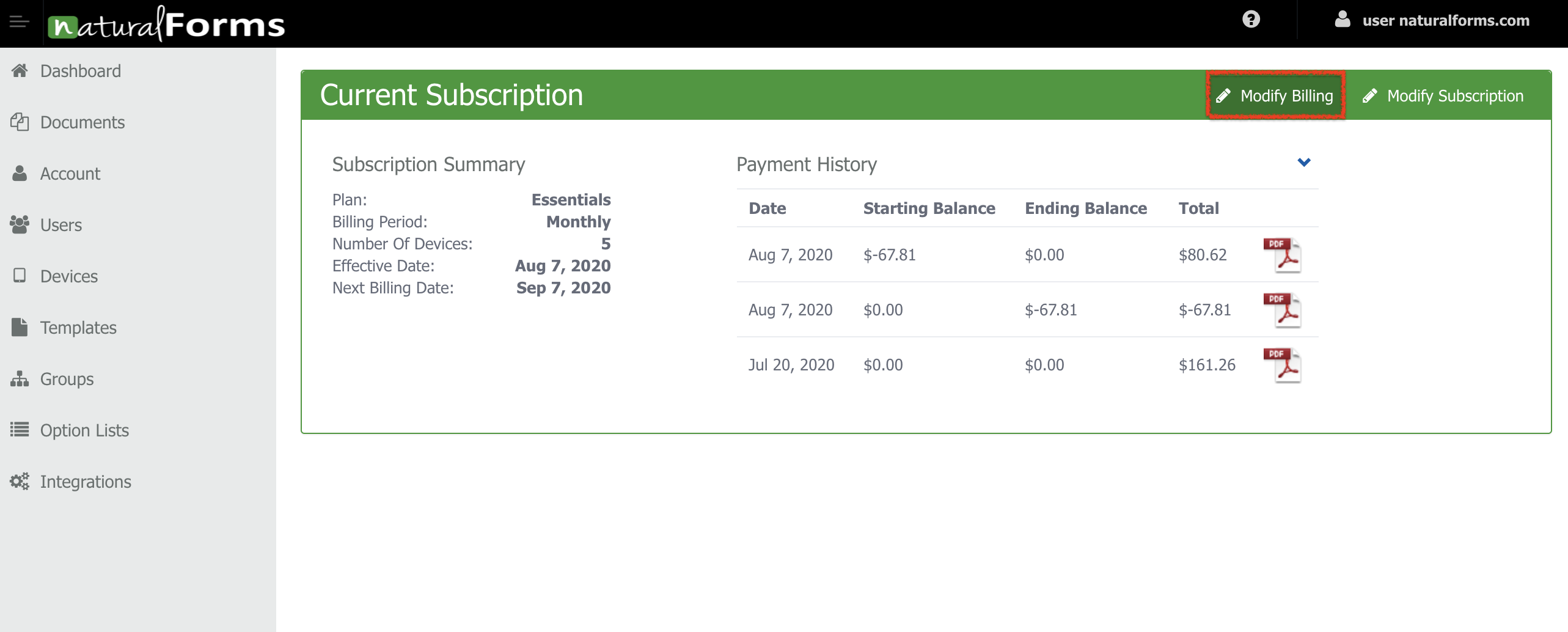
Task: Click the naturalForms logo
Action: (x=167, y=24)
